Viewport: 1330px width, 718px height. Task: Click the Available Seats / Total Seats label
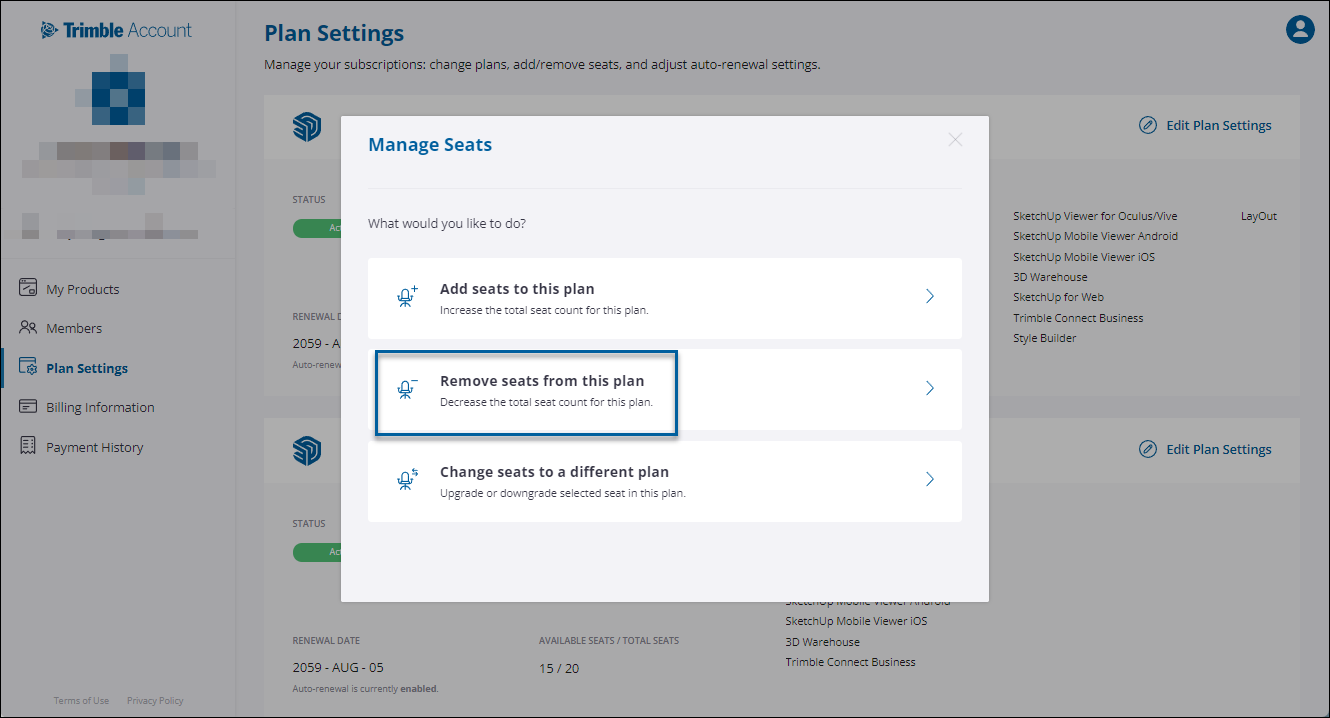coord(609,641)
